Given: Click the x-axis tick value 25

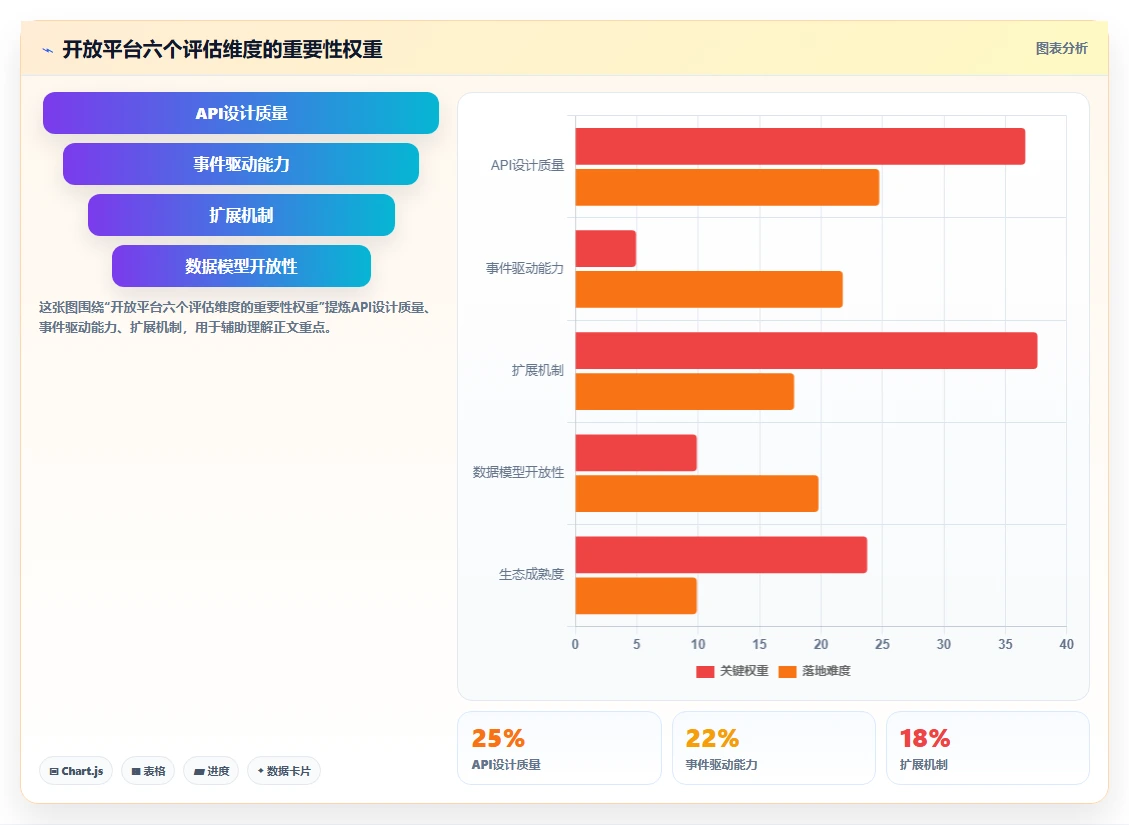Looking at the screenshot, I should pyautogui.click(x=882, y=644).
